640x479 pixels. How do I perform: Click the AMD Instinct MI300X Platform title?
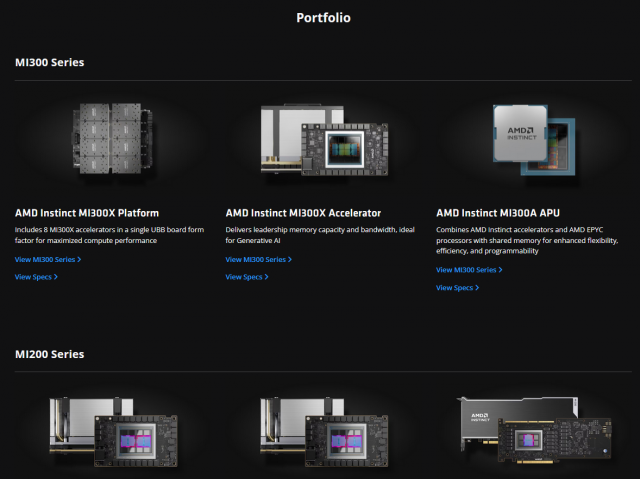(x=87, y=213)
